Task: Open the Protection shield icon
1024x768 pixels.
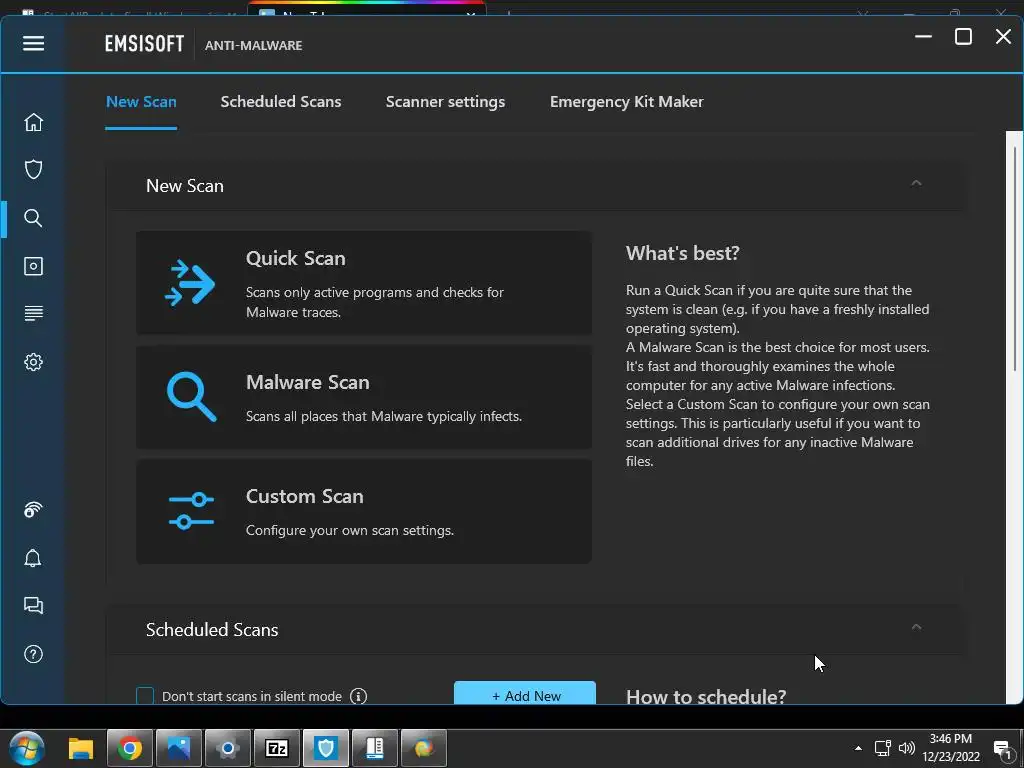Action: point(33,170)
